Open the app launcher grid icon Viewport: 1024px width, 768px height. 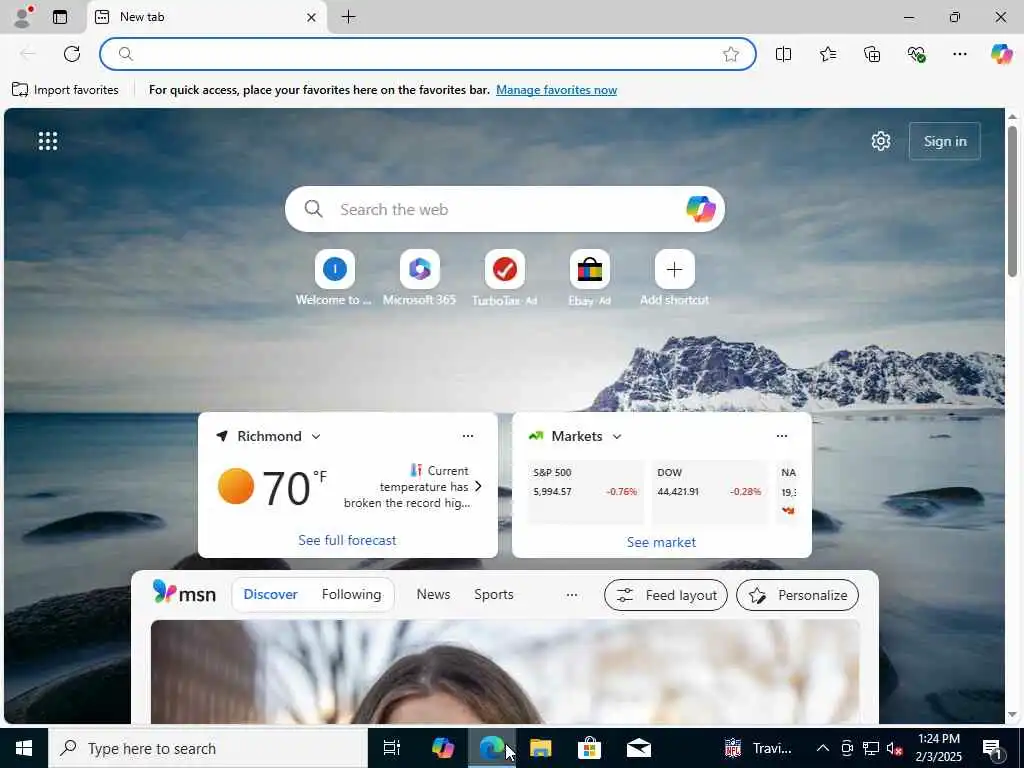point(48,141)
